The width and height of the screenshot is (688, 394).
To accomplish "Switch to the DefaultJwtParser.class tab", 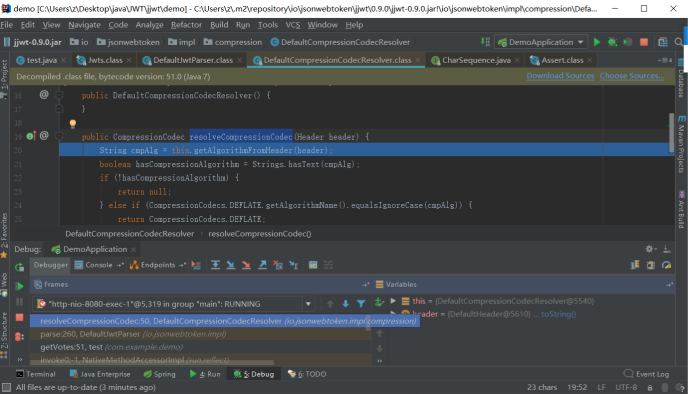I will point(193,60).
